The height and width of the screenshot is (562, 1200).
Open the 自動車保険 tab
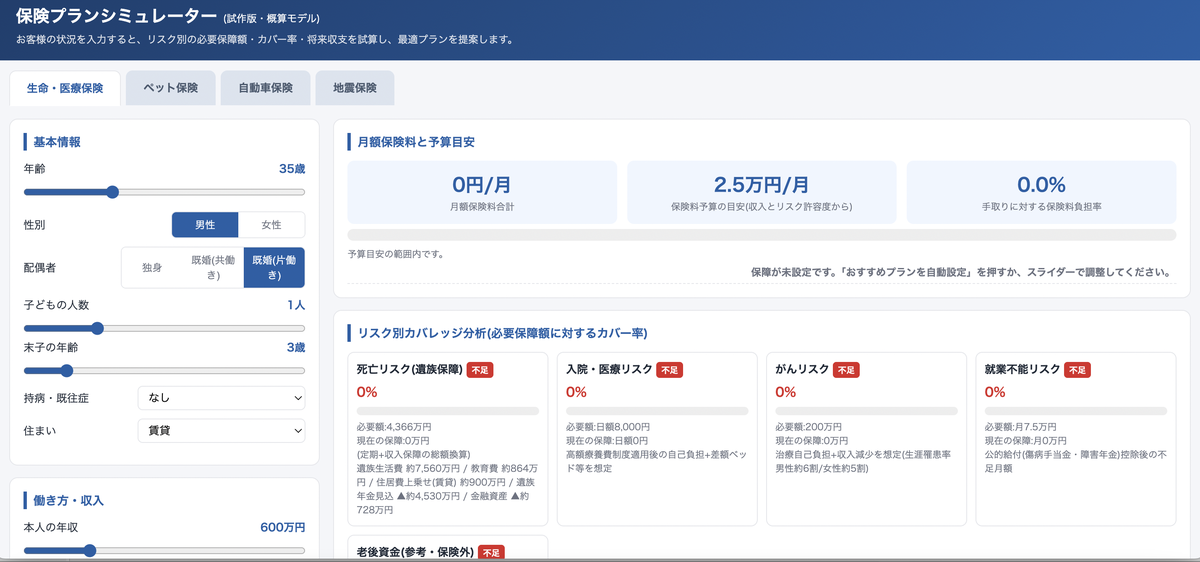coord(265,88)
